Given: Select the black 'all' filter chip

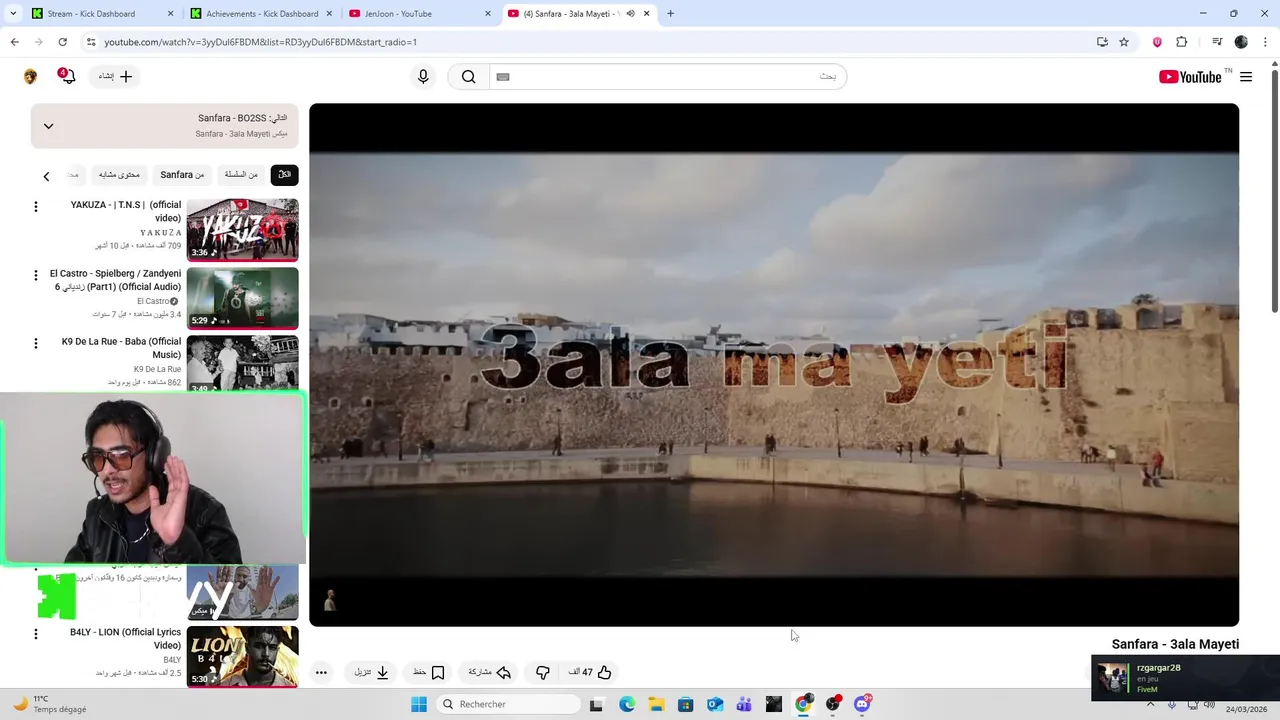Looking at the screenshot, I should [x=284, y=175].
